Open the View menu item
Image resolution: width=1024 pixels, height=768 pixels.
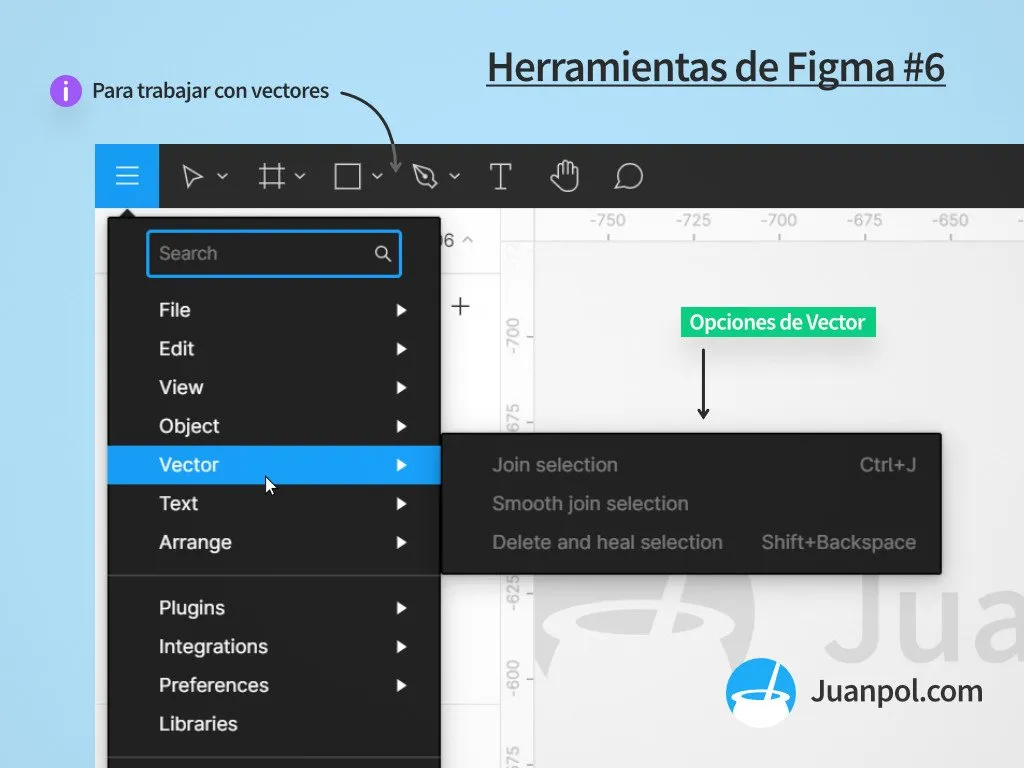click(274, 387)
